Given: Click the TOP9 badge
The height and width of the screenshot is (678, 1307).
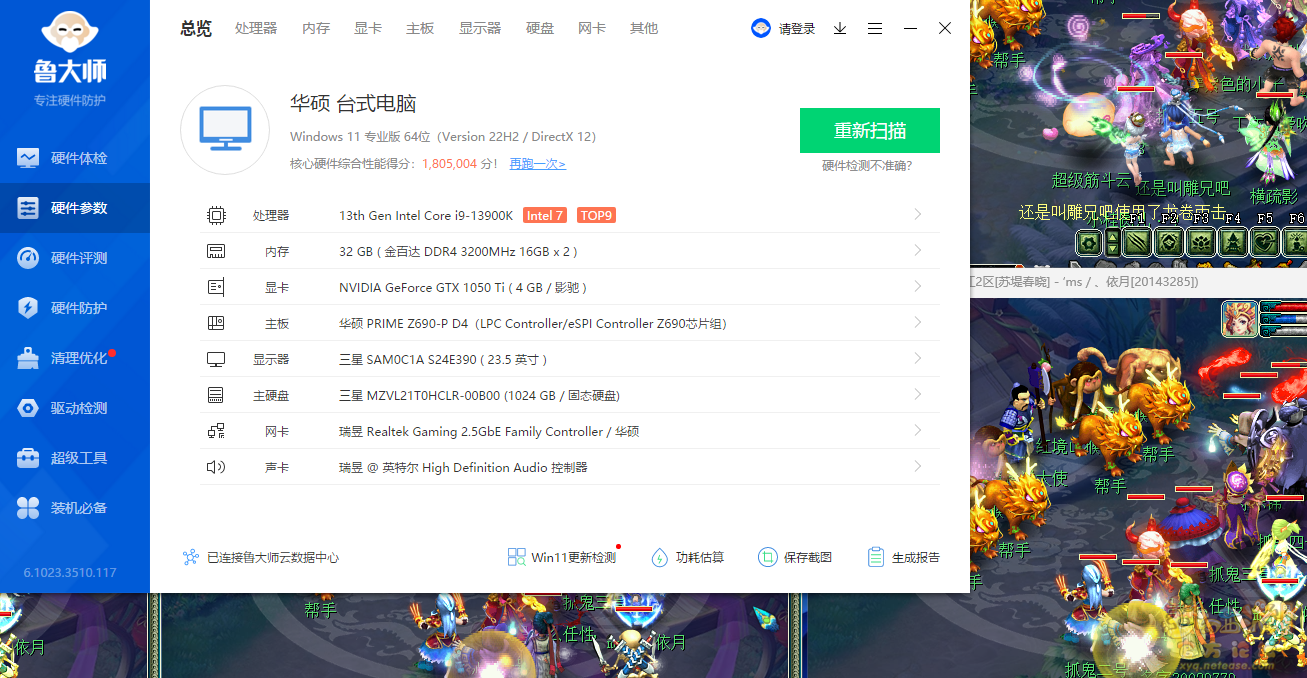Looking at the screenshot, I should [596, 215].
